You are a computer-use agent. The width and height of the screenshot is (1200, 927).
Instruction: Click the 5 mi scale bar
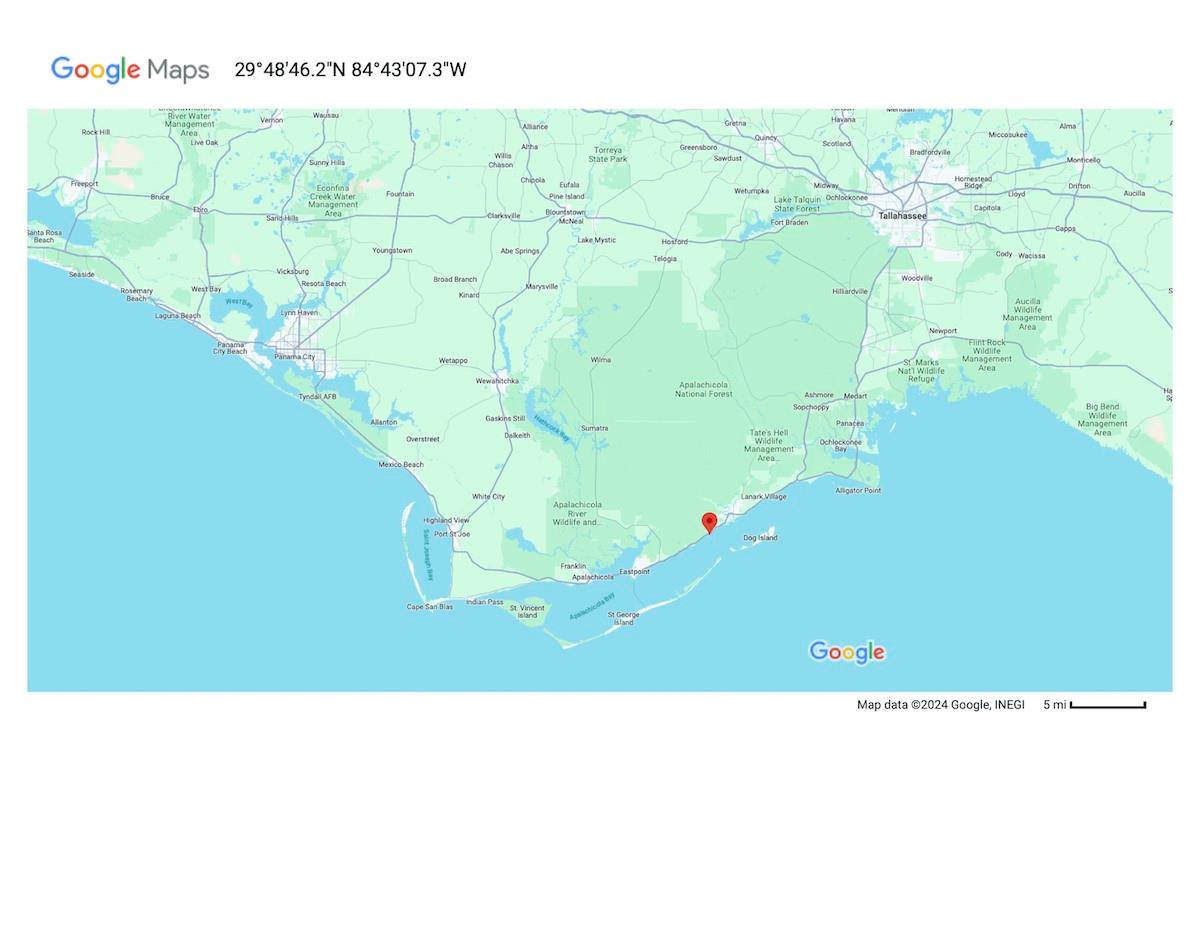1100,706
